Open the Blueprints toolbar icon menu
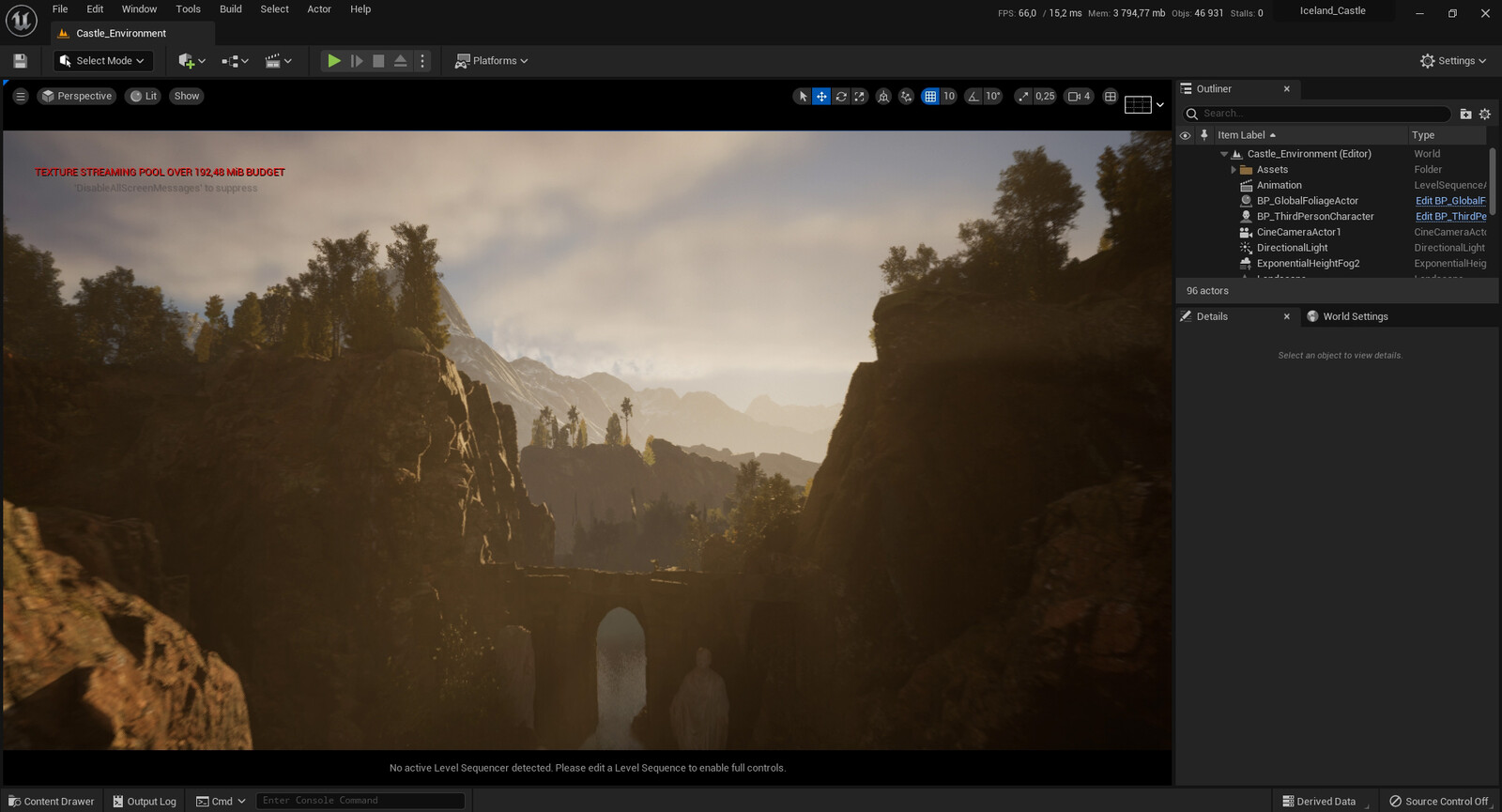This screenshot has width=1502, height=812. pos(235,60)
